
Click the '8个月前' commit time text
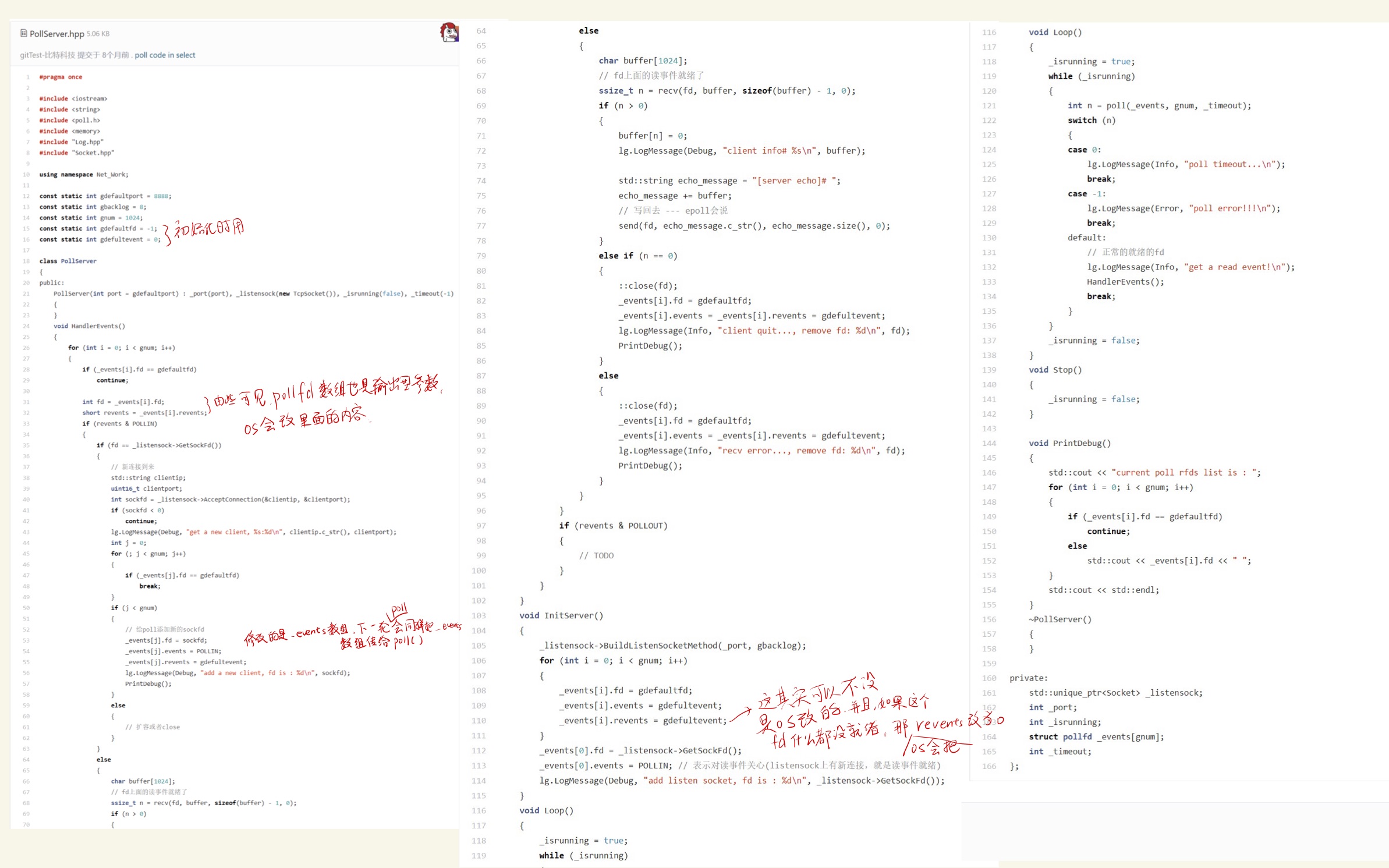pyautogui.click(x=115, y=55)
